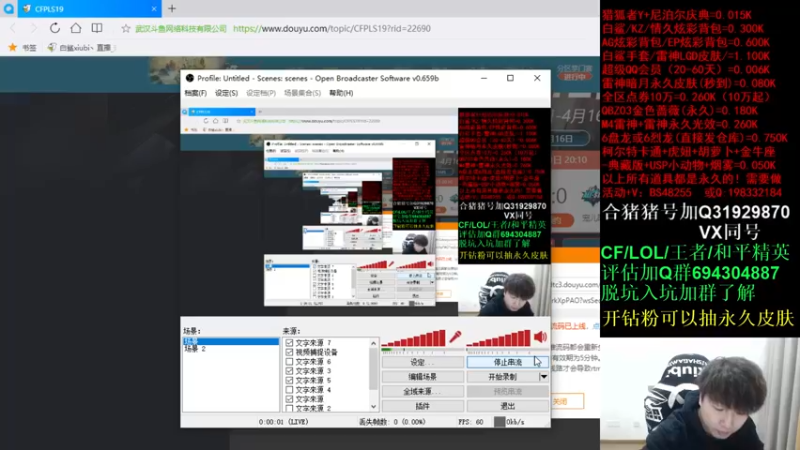Open OBS 设定... settings button

coord(422,362)
